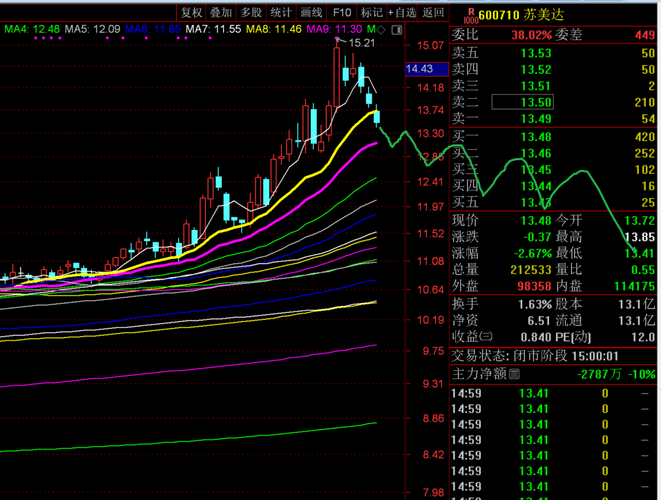Click the 标记 mark button
The image size is (661, 500).
click(372, 13)
